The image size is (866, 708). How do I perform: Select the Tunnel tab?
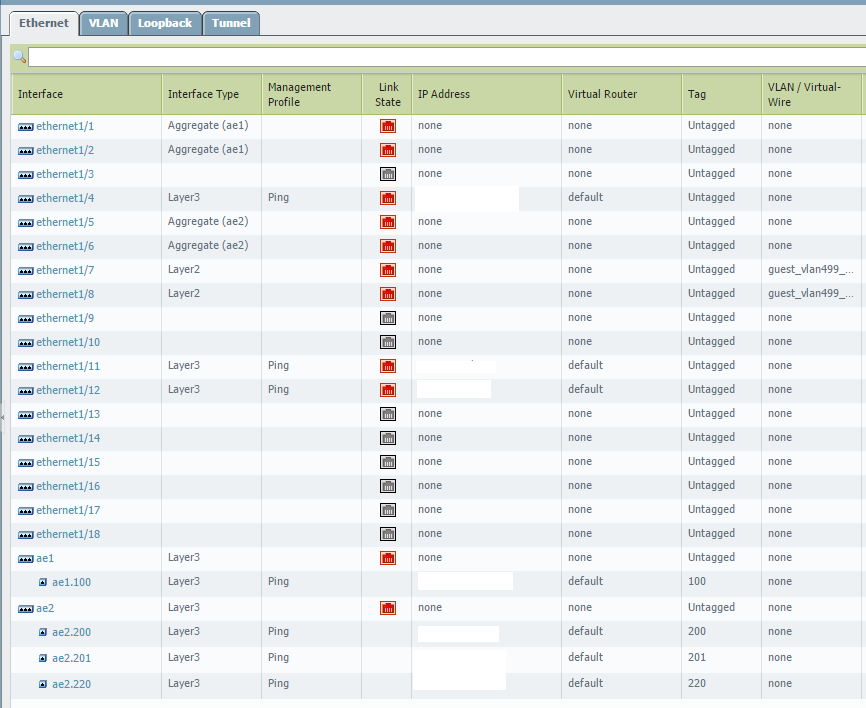coord(231,23)
